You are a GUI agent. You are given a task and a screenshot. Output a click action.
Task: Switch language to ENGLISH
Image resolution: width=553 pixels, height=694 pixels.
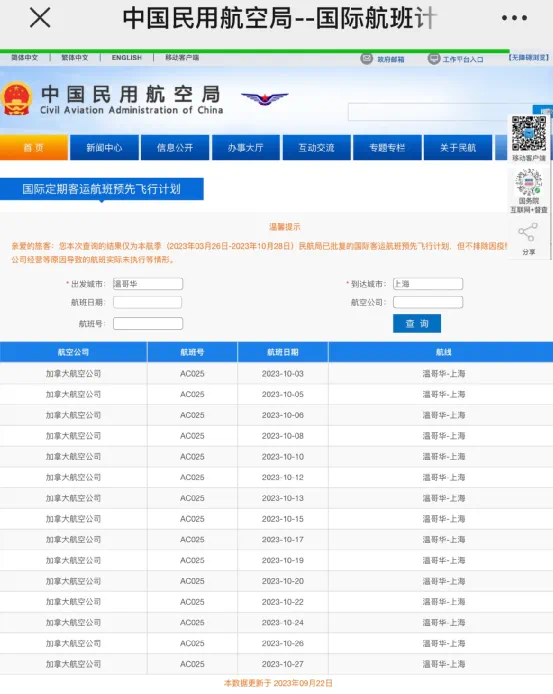pos(127,58)
